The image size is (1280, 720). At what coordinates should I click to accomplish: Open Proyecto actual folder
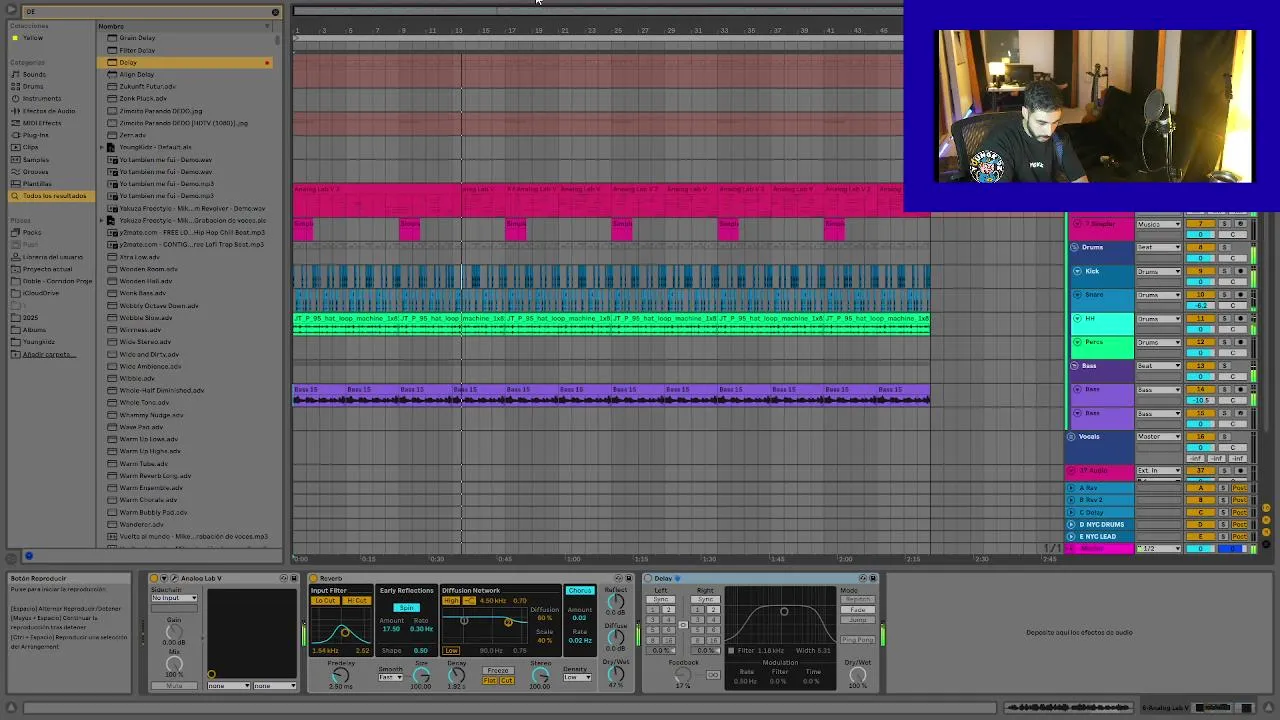47,269
